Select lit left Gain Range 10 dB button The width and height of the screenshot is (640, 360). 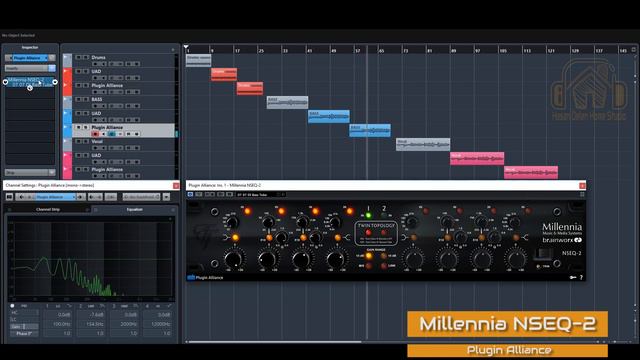369,256
